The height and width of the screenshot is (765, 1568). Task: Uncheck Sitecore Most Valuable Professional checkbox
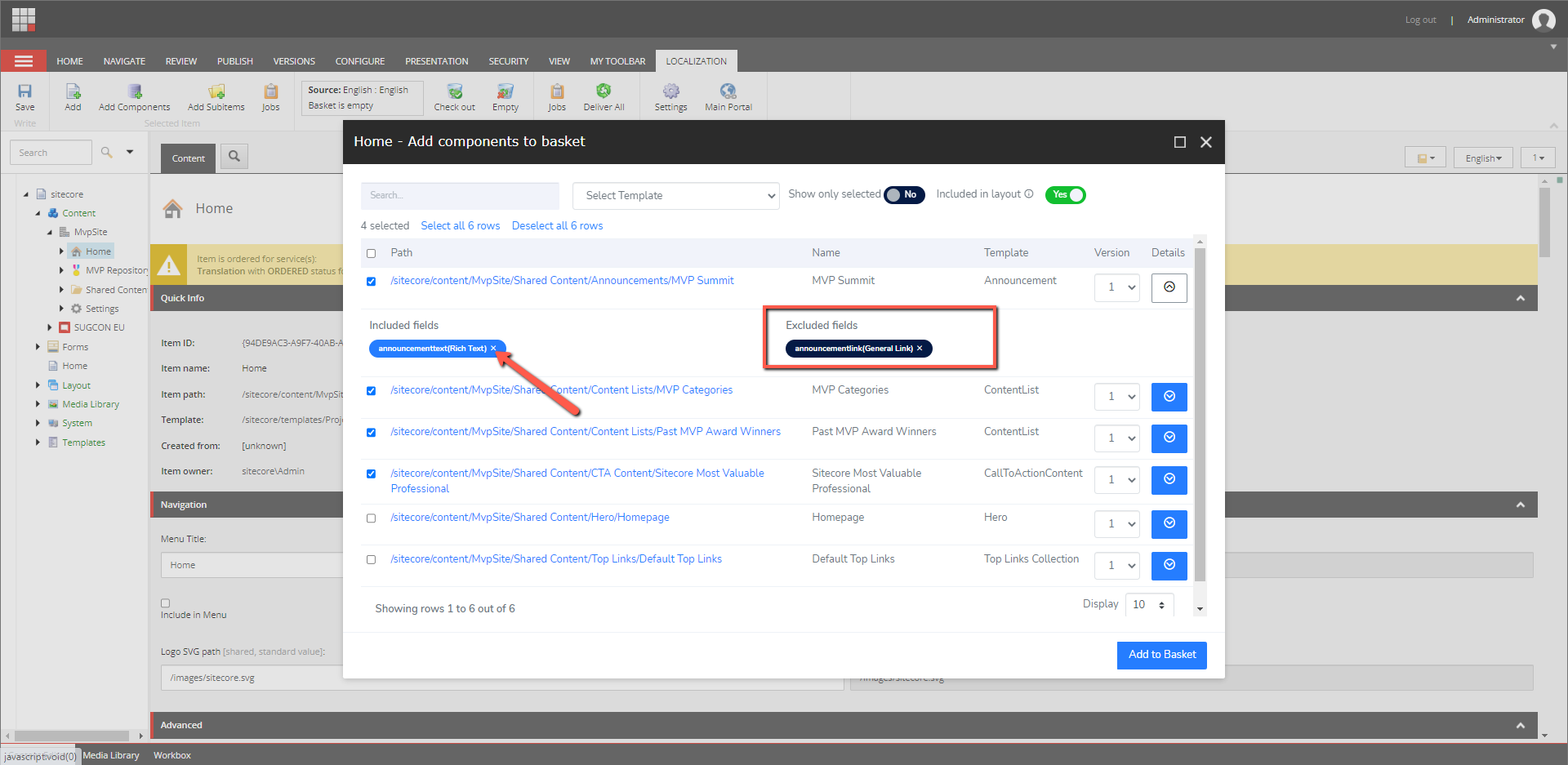click(x=372, y=474)
